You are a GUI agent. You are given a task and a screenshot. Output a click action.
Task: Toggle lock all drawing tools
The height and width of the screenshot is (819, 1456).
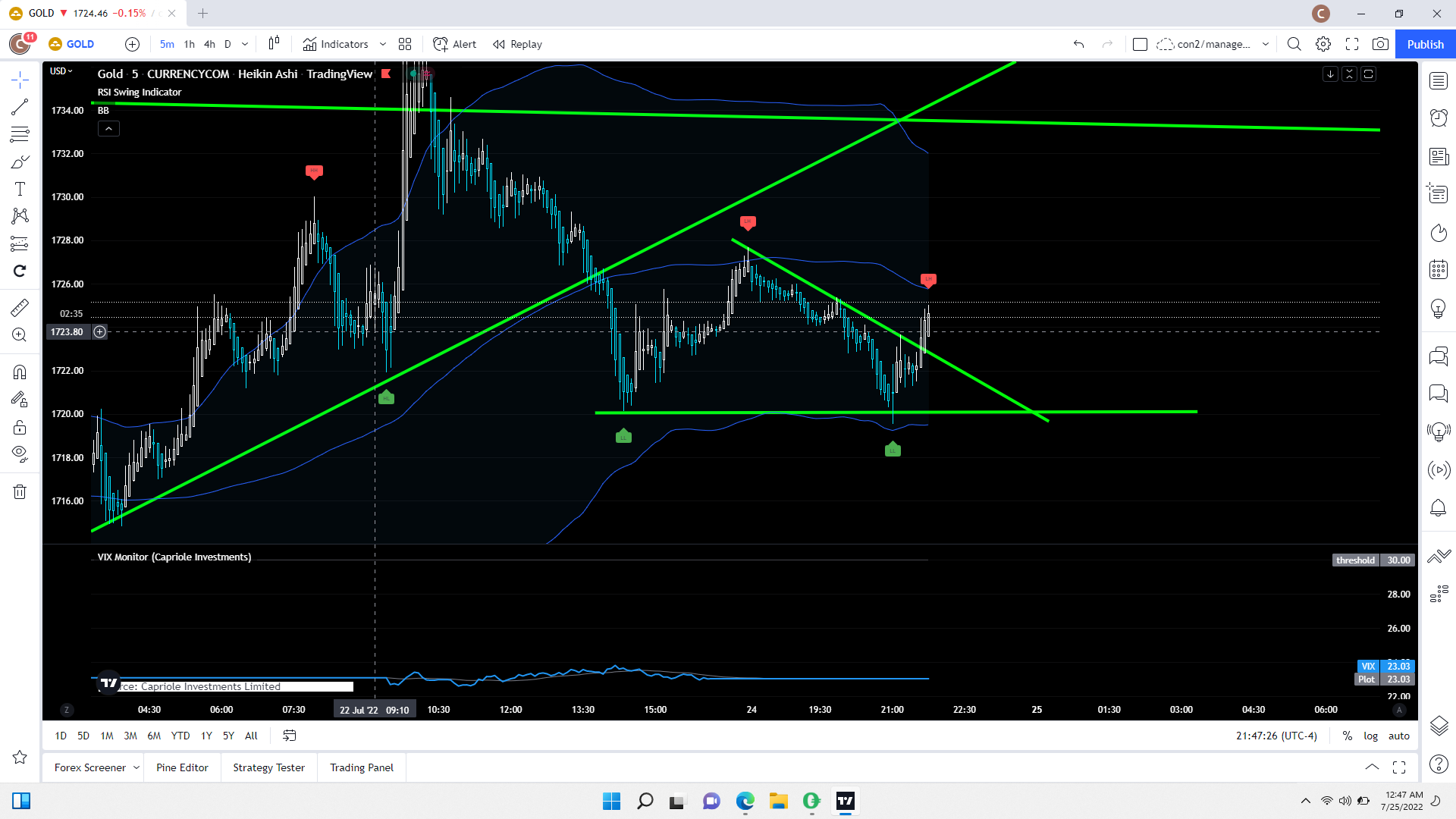click(20, 427)
